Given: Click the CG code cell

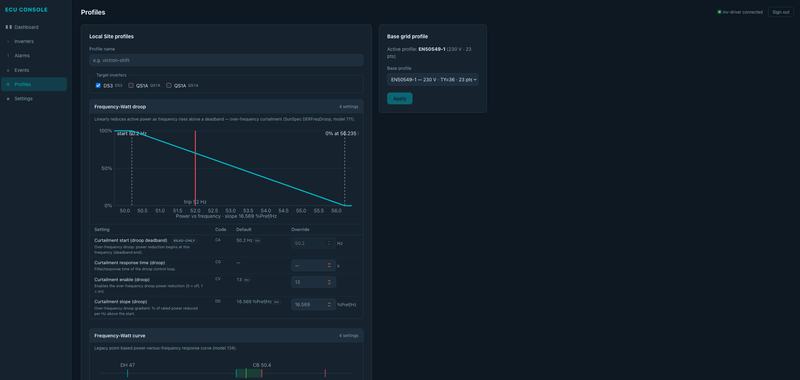Looking at the screenshot, I should (218, 262).
